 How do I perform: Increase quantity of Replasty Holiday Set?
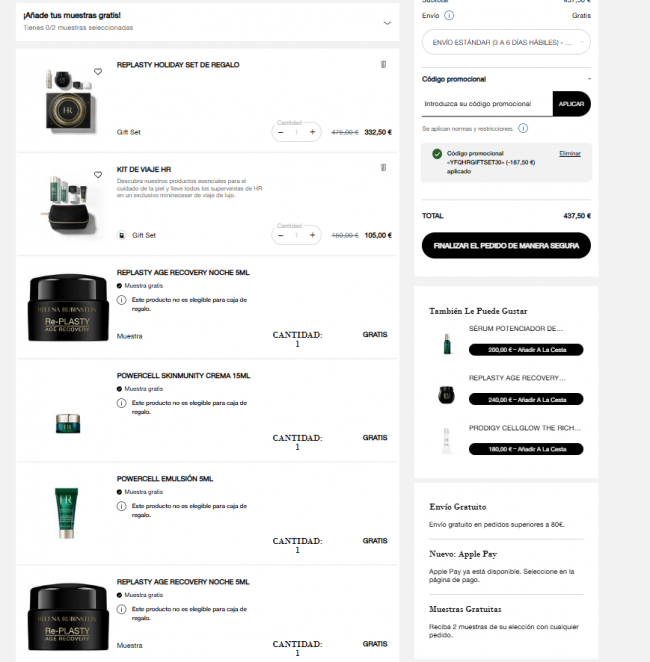coord(312,132)
